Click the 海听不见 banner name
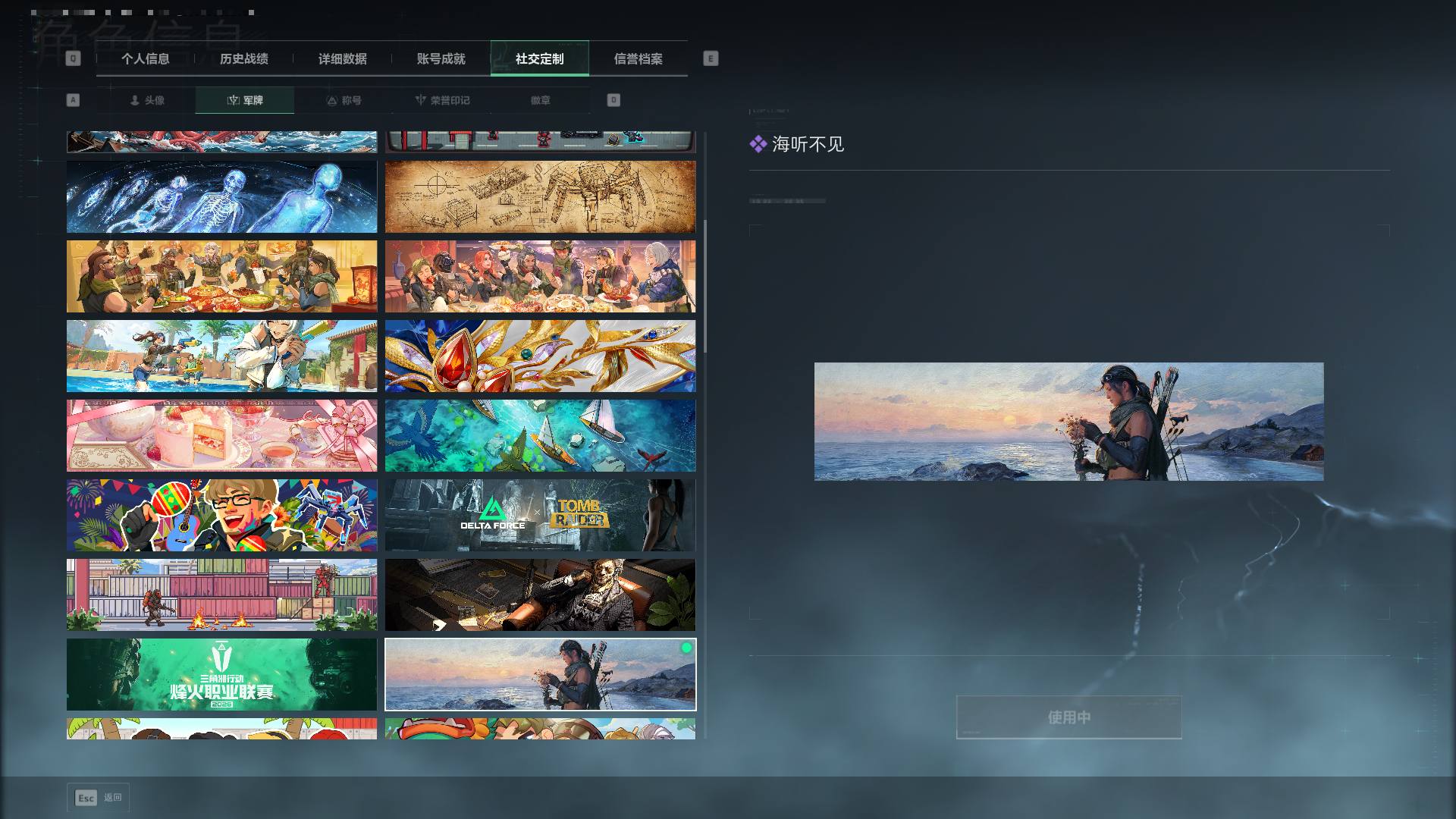The image size is (1456, 819). point(808,144)
